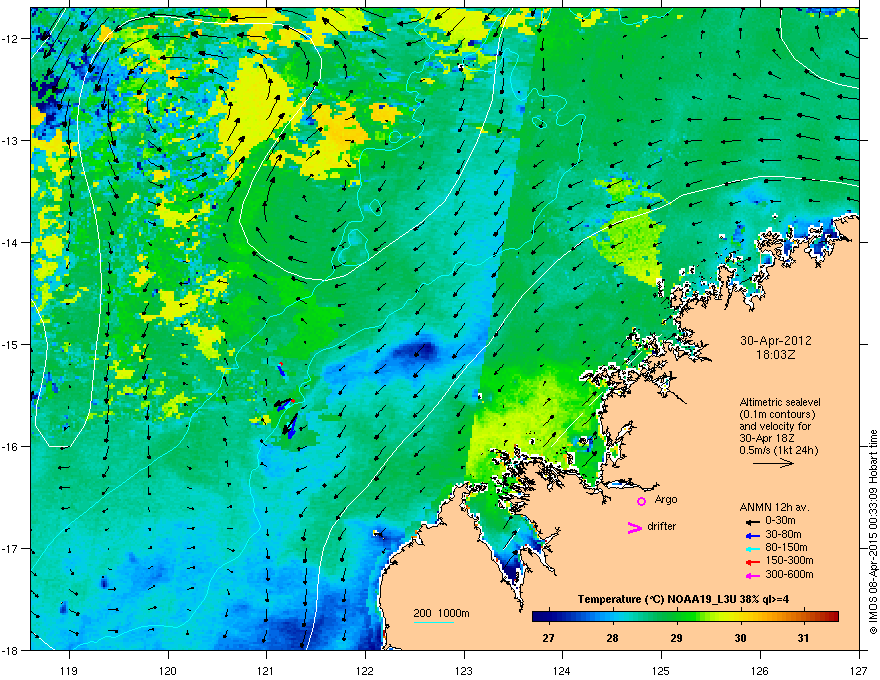The width and height of the screenshot is (880, 680).
Task: Click the magenta Argo circle symbol
Action: (x=641, y=501)
